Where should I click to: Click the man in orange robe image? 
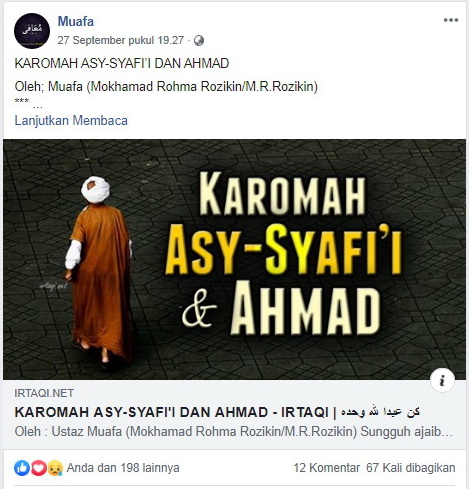[x=97, y=272]
